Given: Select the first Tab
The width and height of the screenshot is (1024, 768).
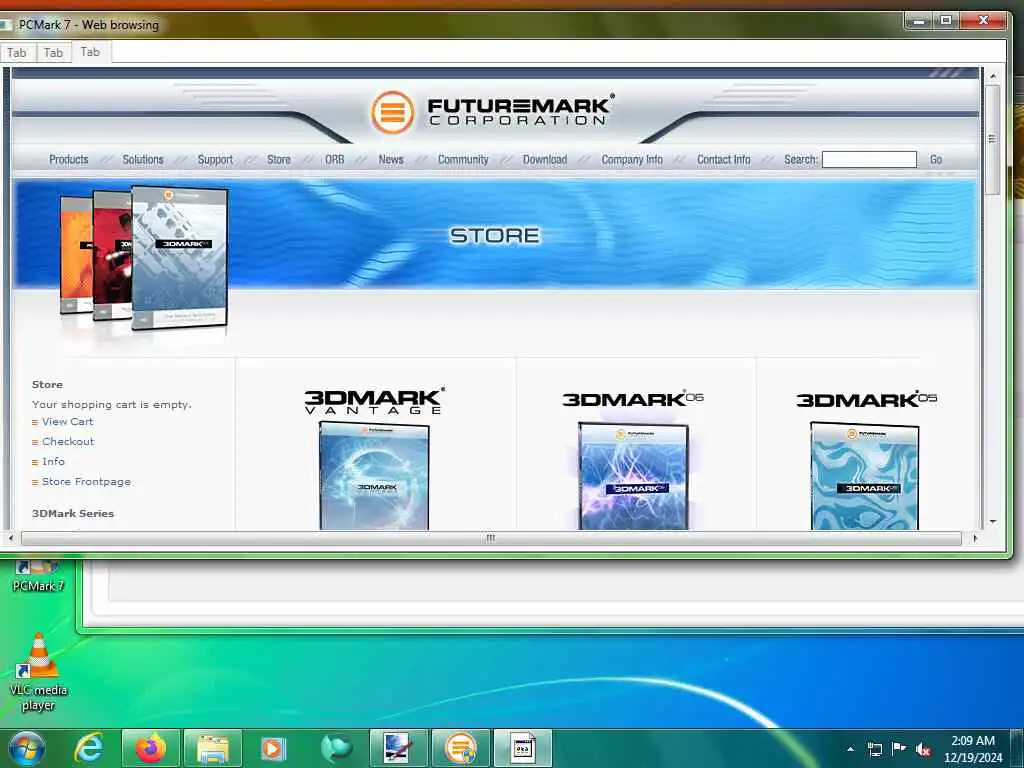Looking at the screenshot, I should pos(17,53).
